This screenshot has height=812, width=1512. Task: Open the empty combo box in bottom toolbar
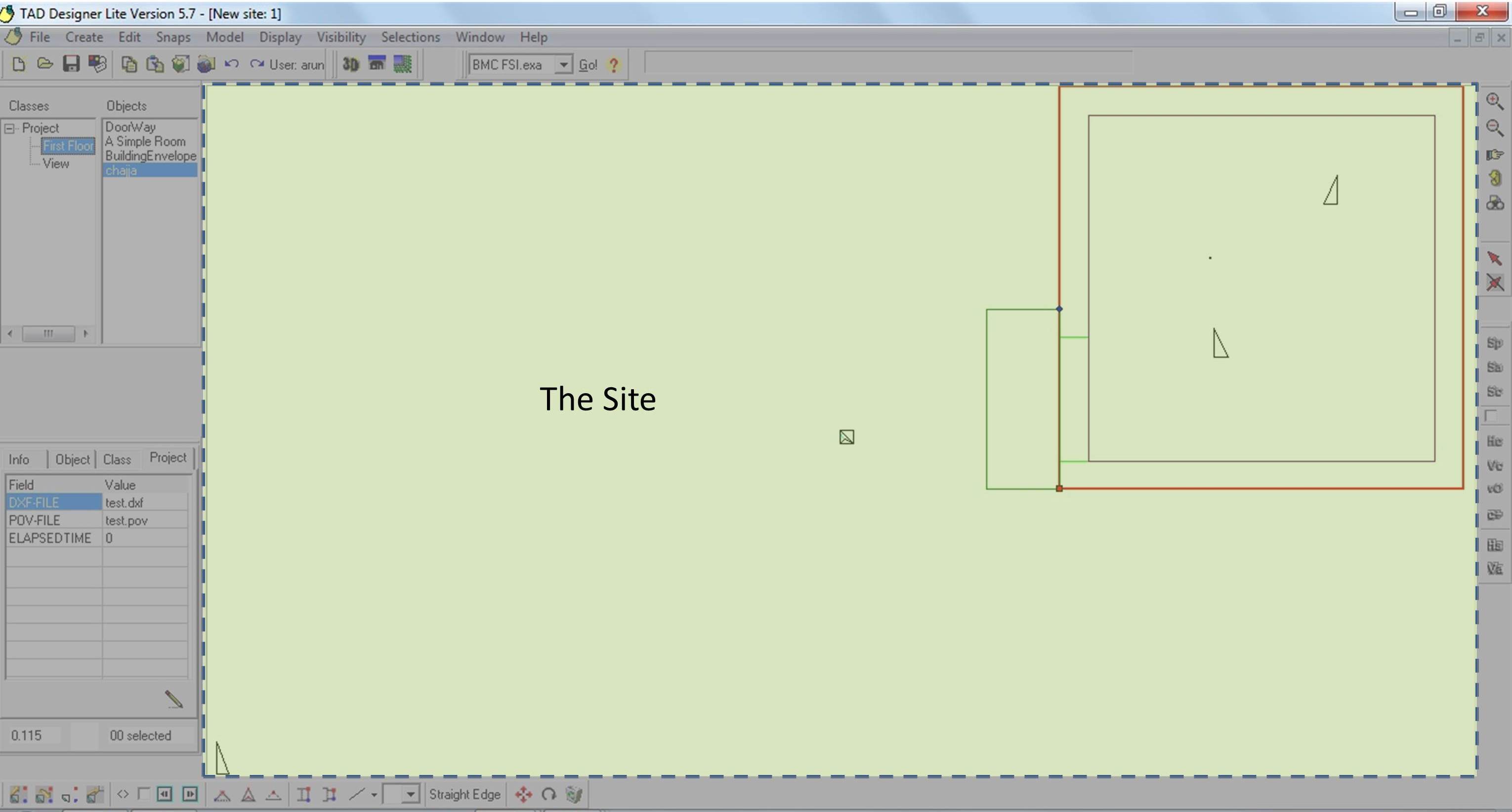click(401, 794)
